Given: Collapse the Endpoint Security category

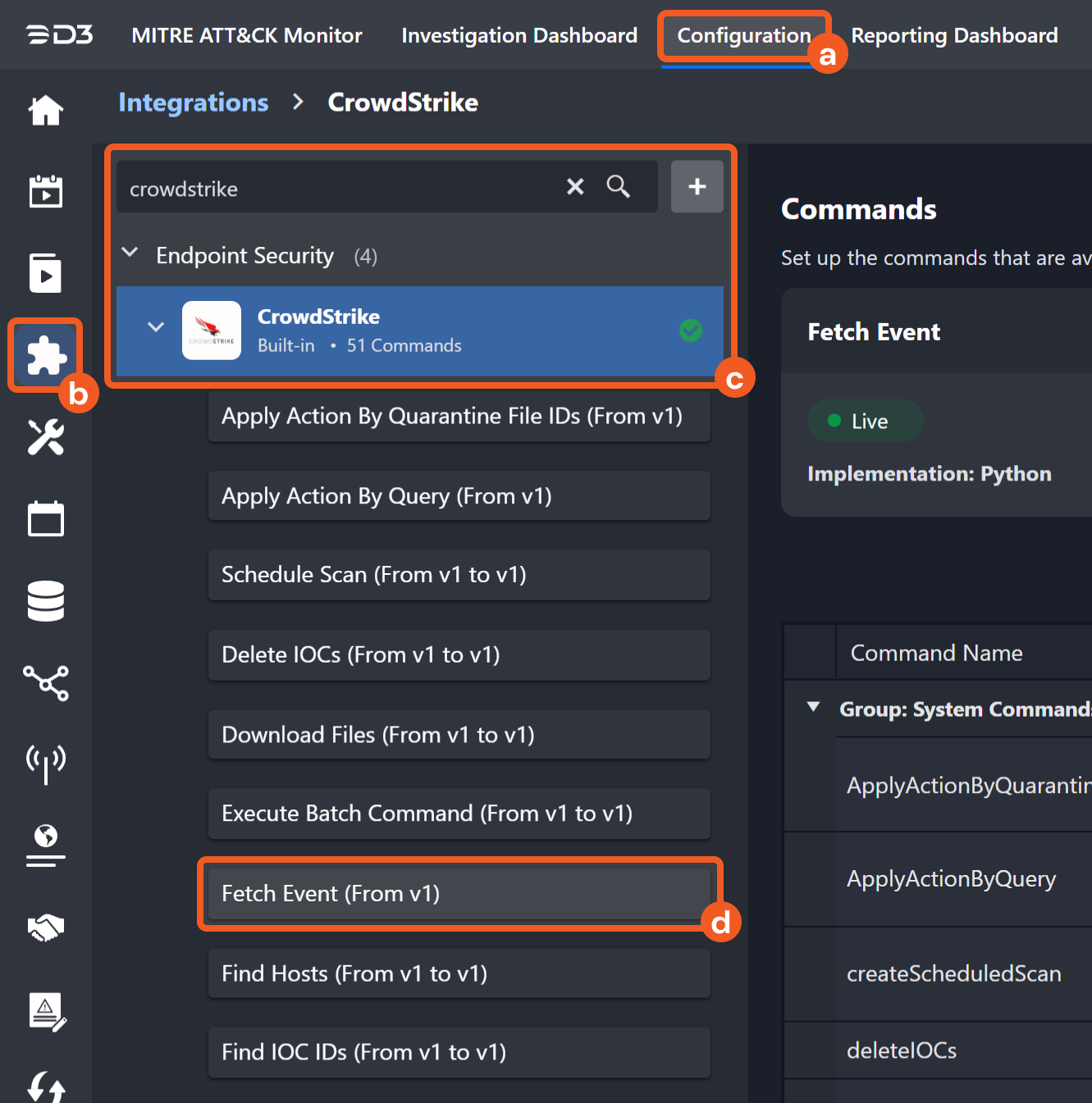Looking at the screenshot, I should tap(130, 253).
